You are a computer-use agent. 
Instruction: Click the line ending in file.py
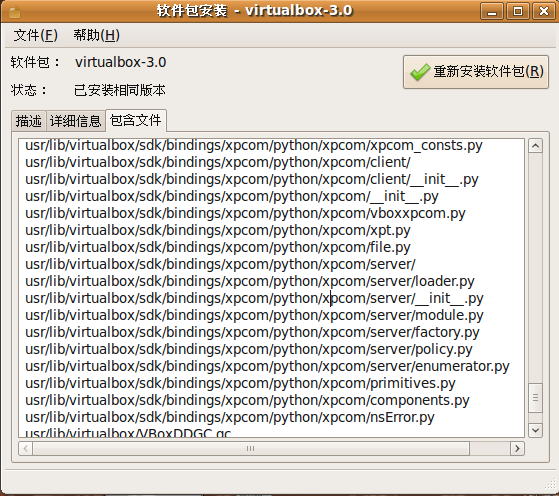tap(218, 247)
